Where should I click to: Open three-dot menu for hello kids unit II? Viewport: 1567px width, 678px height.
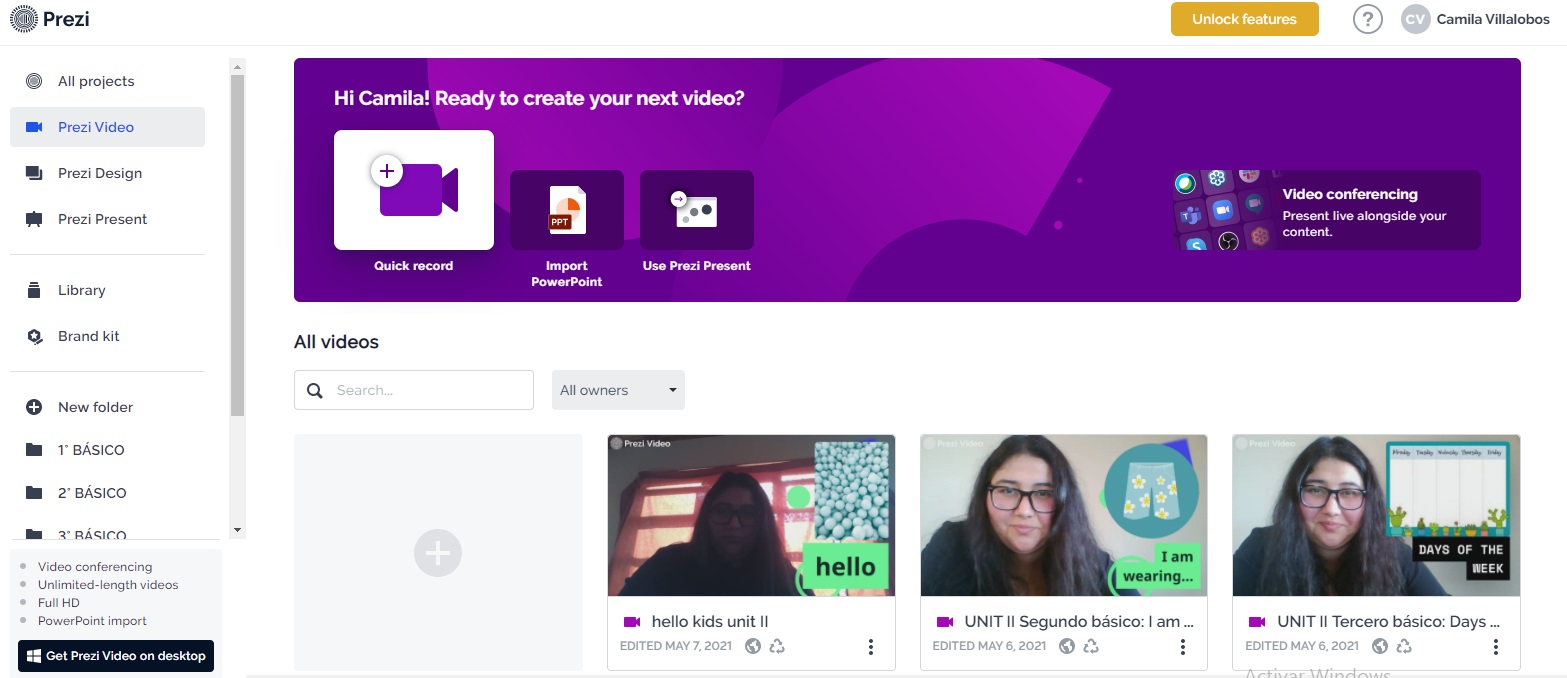pyautogui.click(x=871, y=647)
